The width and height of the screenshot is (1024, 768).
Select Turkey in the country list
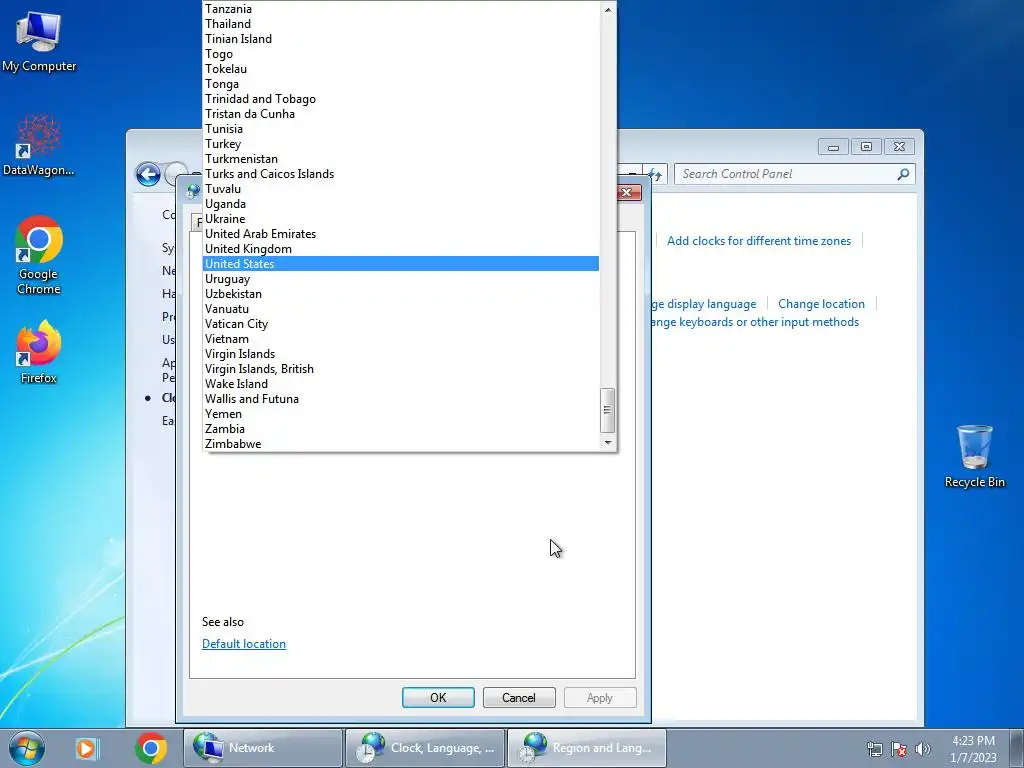pyautogui.click(x=401, y=144)
